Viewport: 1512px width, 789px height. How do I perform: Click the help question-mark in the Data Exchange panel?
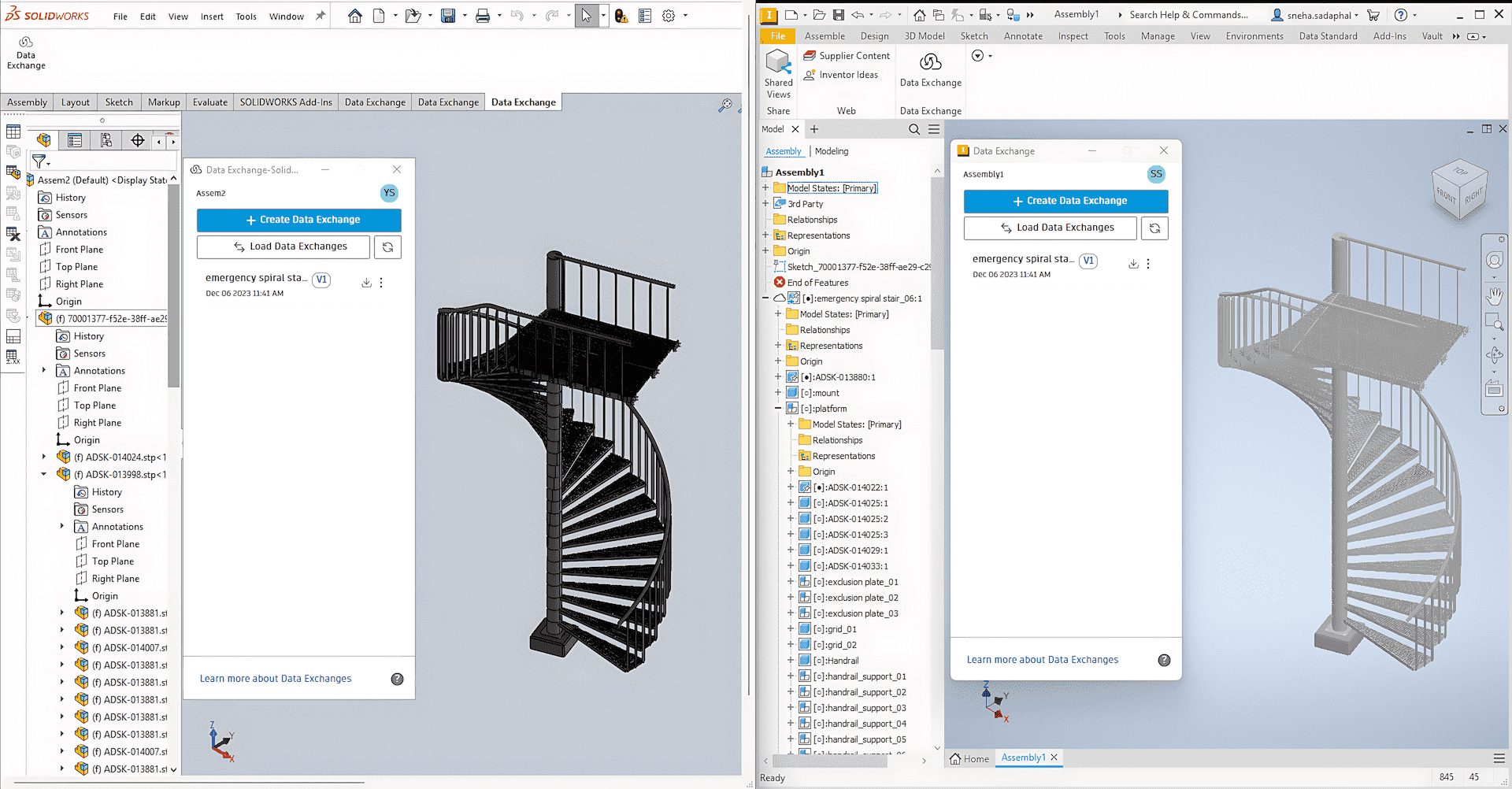pyautogui.click(x=1165, y=660)
